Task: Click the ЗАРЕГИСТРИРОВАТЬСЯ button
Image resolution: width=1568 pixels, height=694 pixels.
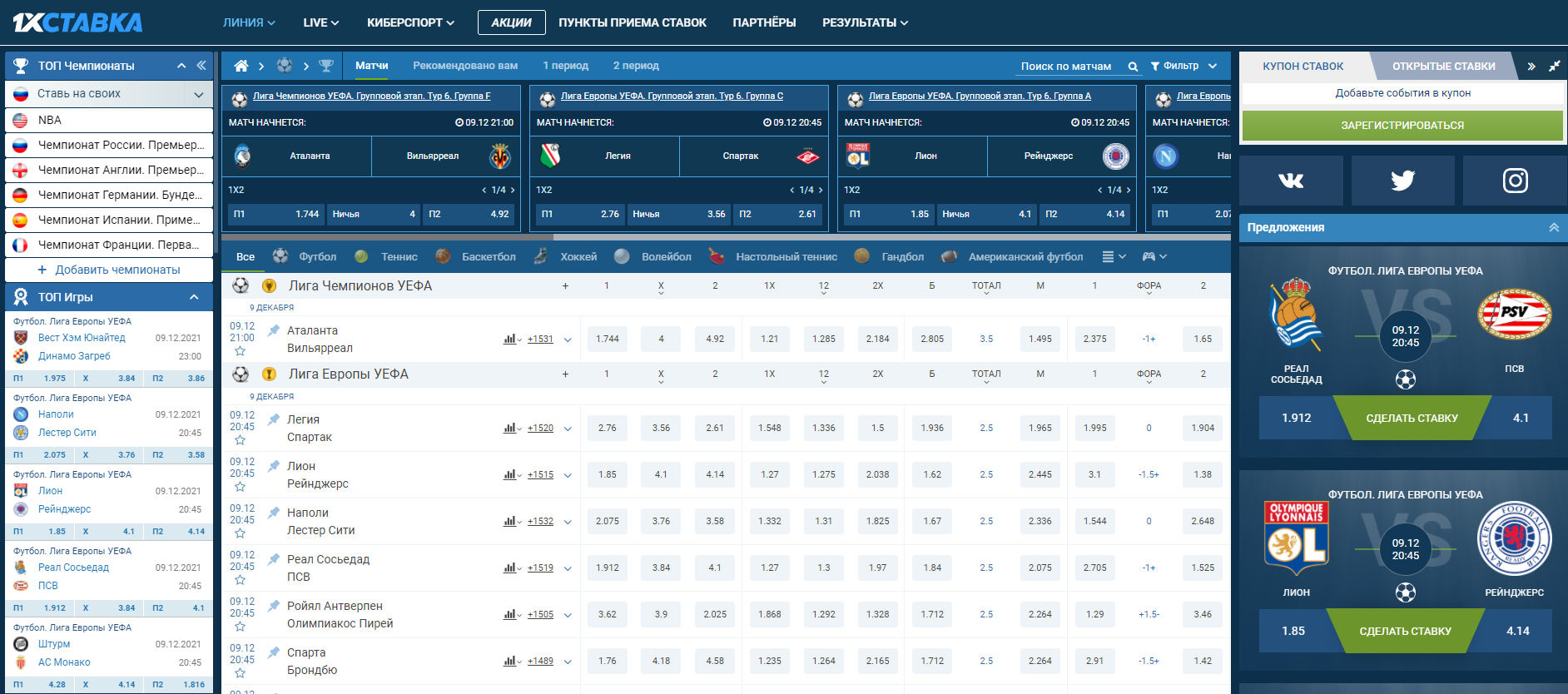Action: coord(1402,126)
